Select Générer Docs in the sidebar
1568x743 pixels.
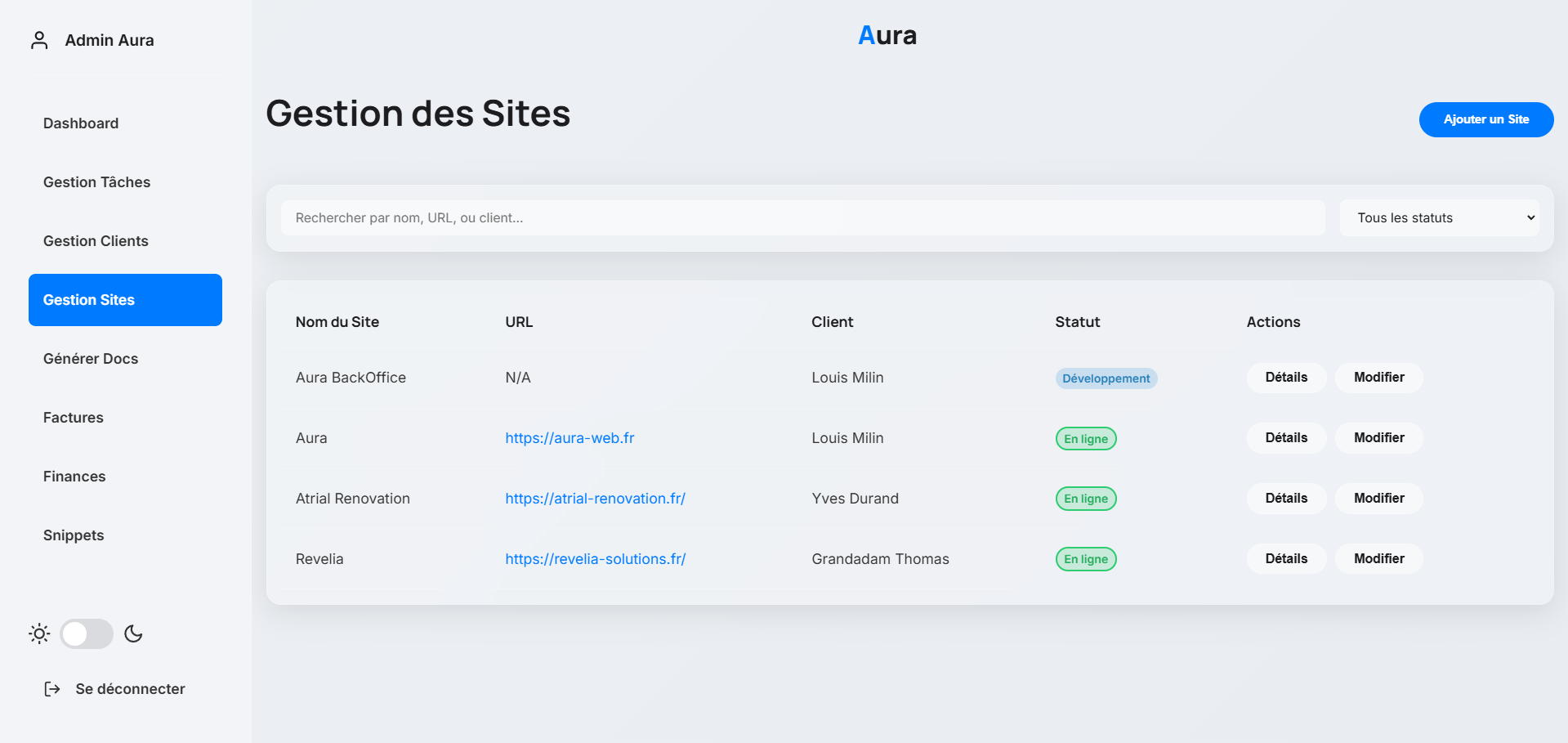(91, 359)
